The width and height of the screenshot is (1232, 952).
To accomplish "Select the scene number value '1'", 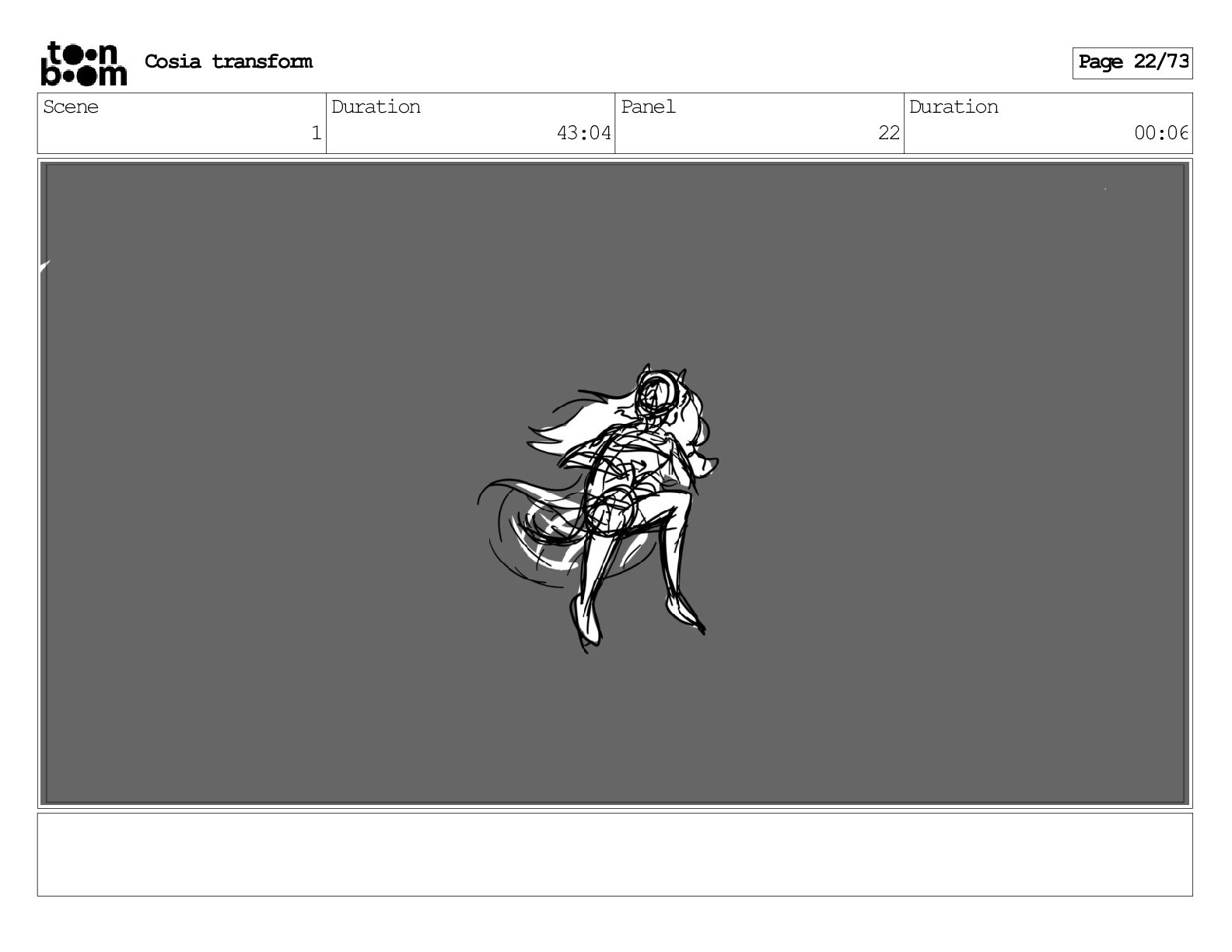I will coord(316,133).
